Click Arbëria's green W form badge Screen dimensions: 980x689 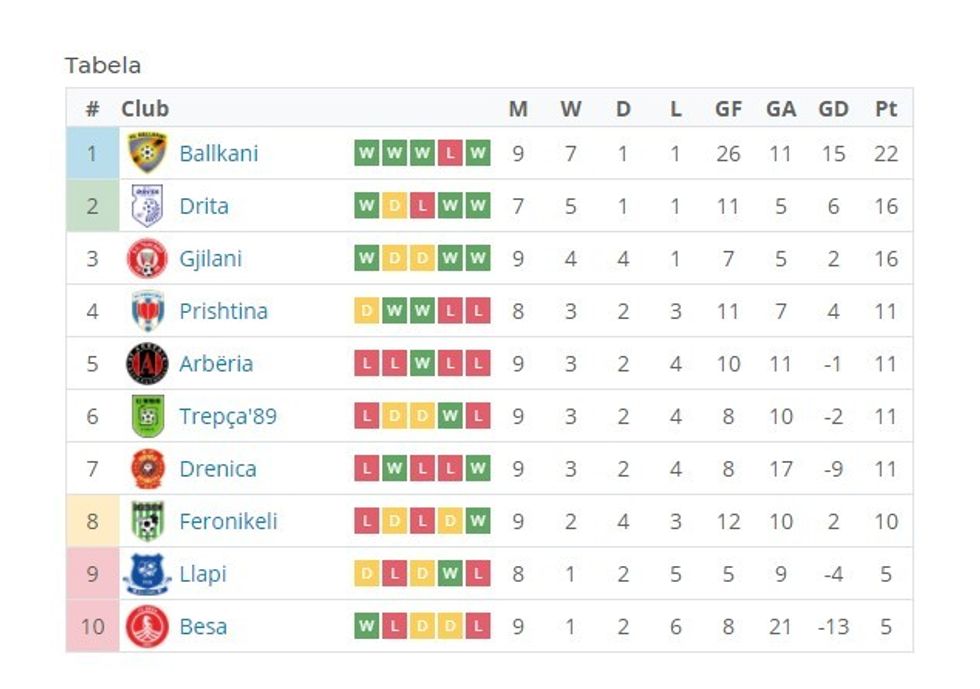coord(423,364)
